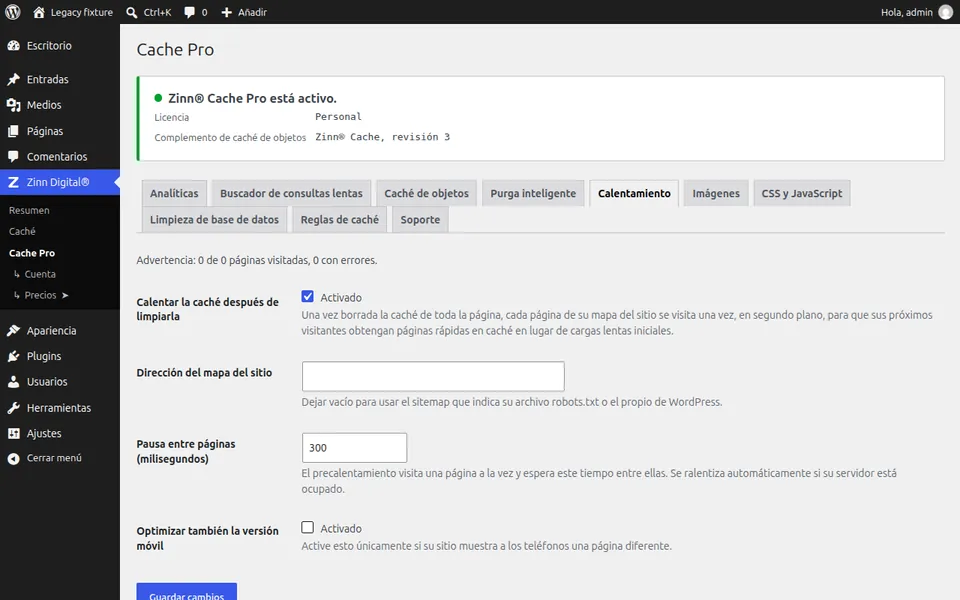This screenshot has width=960, height=600.
Task: Click the Añadir new content label
Action: tap(252, 12)
